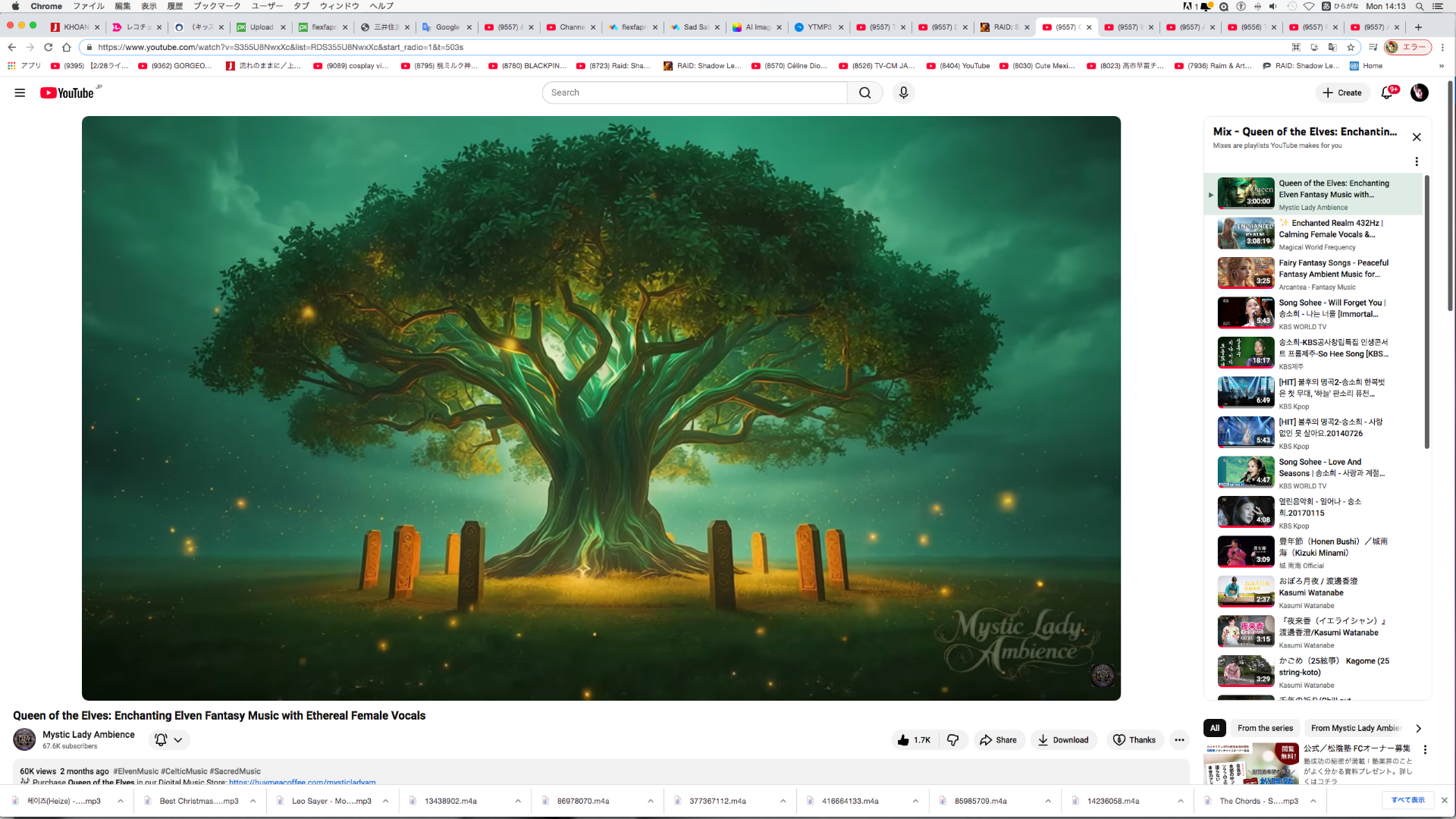Open the notifications bell in header

[x=1387, y=93]
